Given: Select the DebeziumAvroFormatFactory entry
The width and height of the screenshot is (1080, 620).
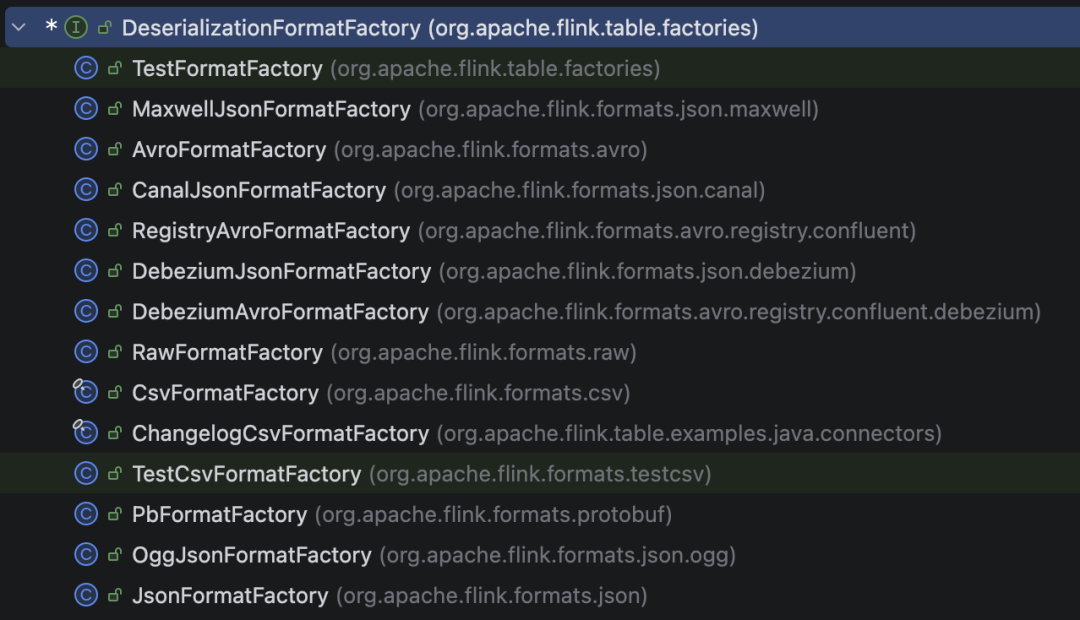Looking at the screenshot, I should [280, 311].
